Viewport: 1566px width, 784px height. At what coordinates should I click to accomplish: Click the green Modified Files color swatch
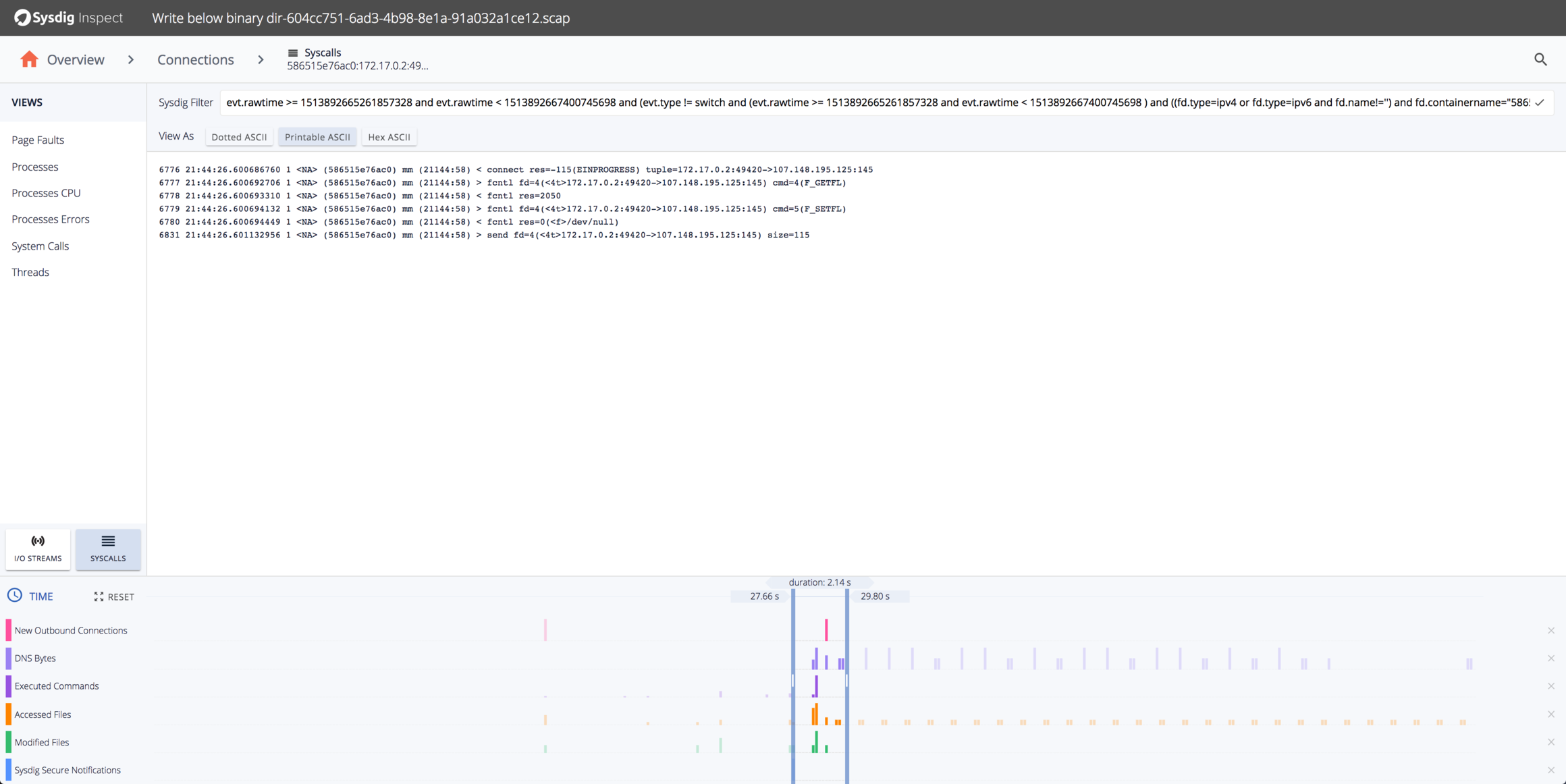click(x=9, y=742)
